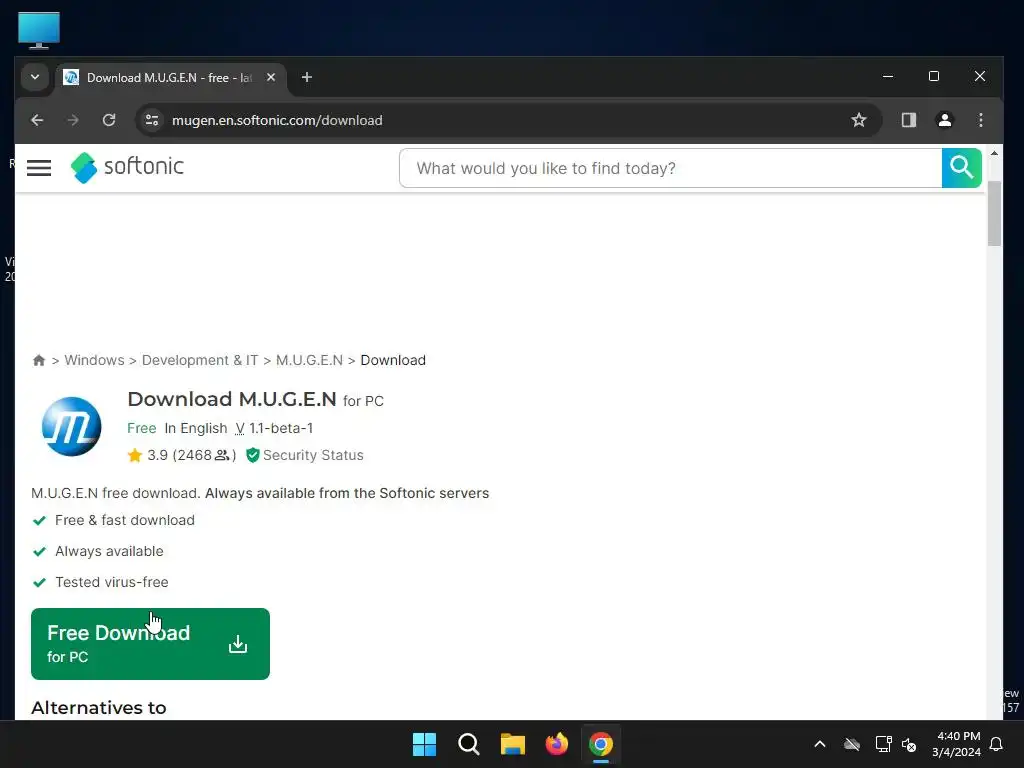The width and height of the screenshot is (1024, 768).
Task: Click the 'In English' label
Action: 196,428
